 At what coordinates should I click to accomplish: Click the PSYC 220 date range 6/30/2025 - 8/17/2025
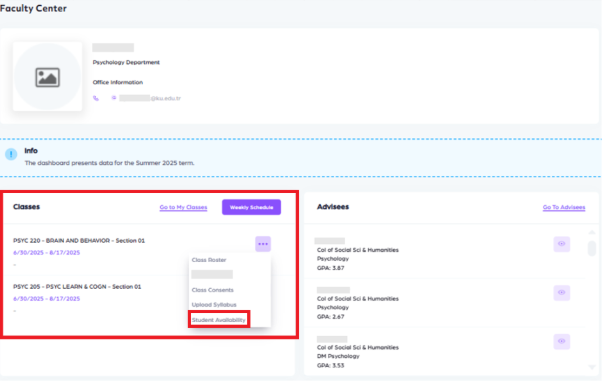(47, 253)
